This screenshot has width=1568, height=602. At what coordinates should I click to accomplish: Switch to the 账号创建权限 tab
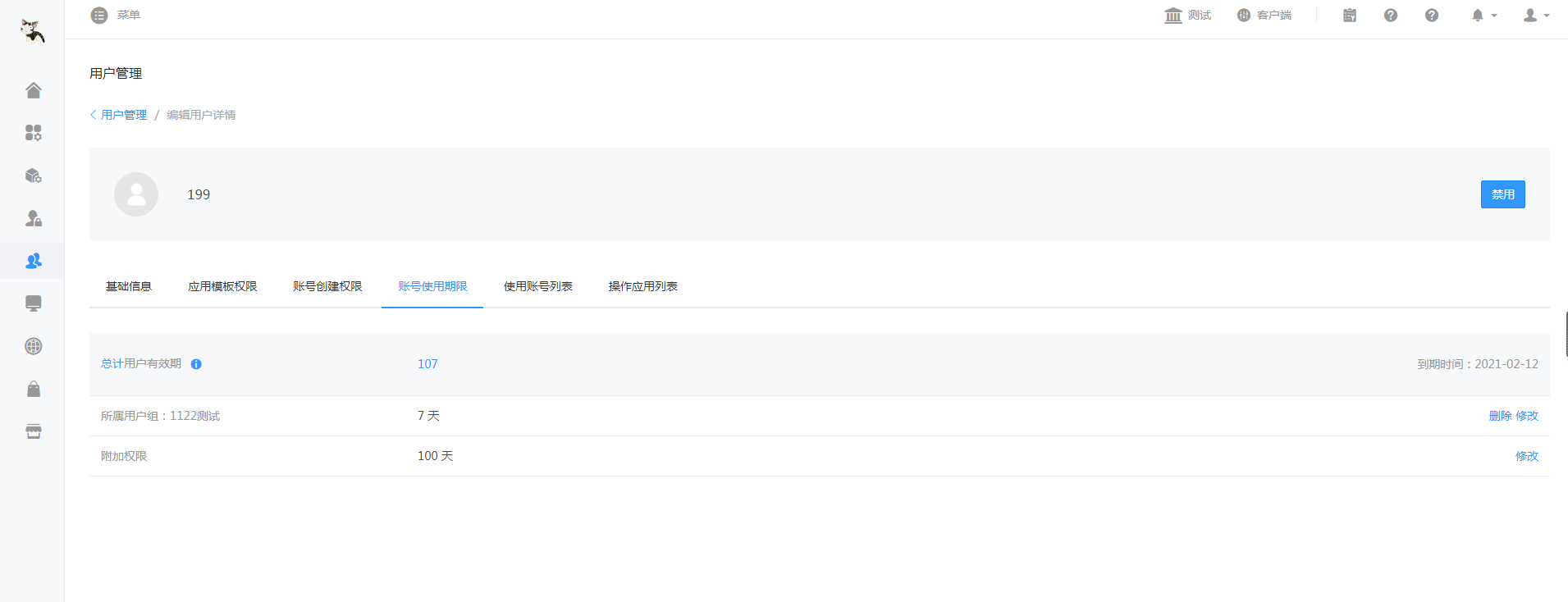pos(327,286)
